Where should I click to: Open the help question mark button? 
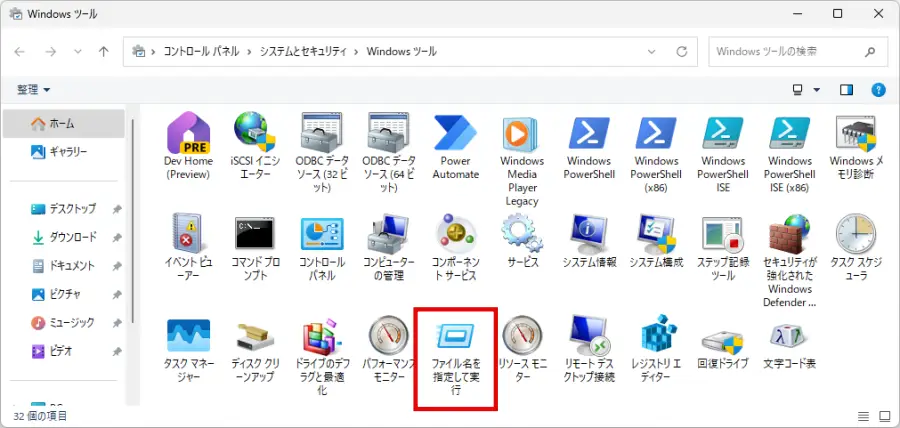point(878,90)
